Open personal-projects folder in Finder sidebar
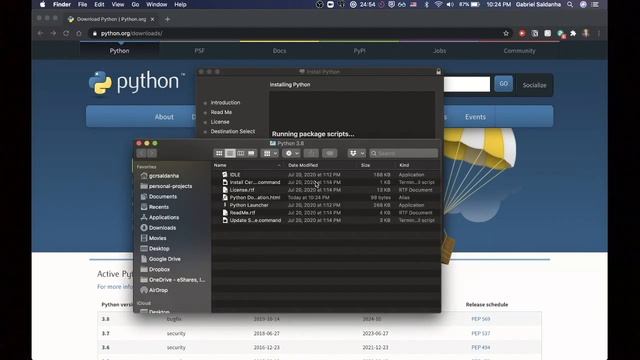 (x=170, y=186)
